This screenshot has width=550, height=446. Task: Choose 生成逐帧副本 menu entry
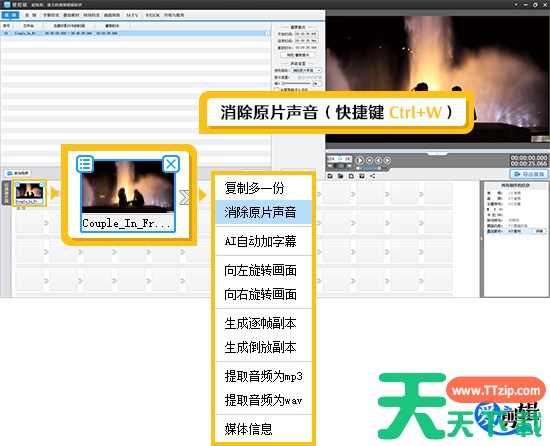point(263,323)
